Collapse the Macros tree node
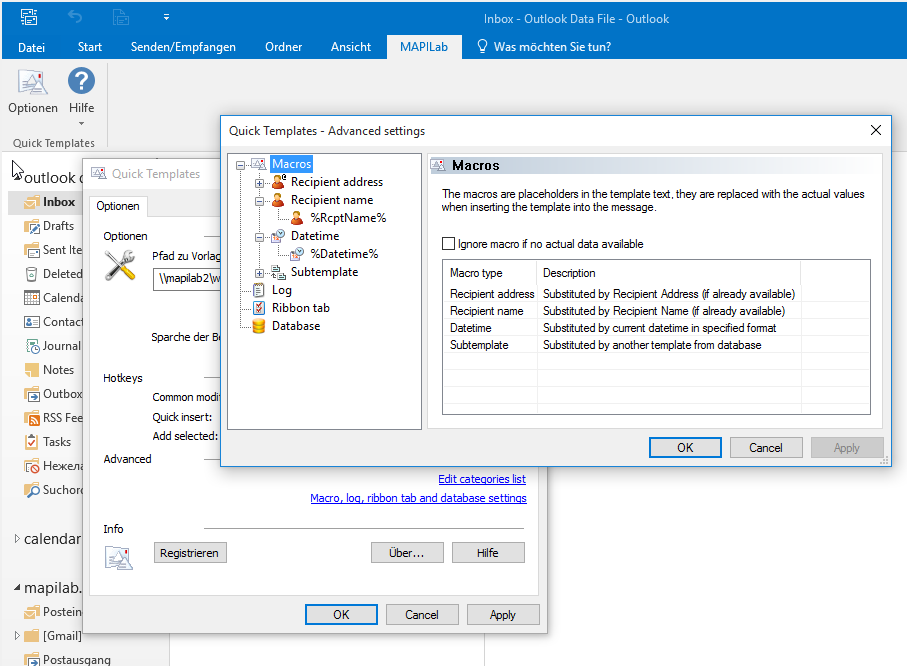Viewport: 907px width, 666px height. [x=241, y=165]
